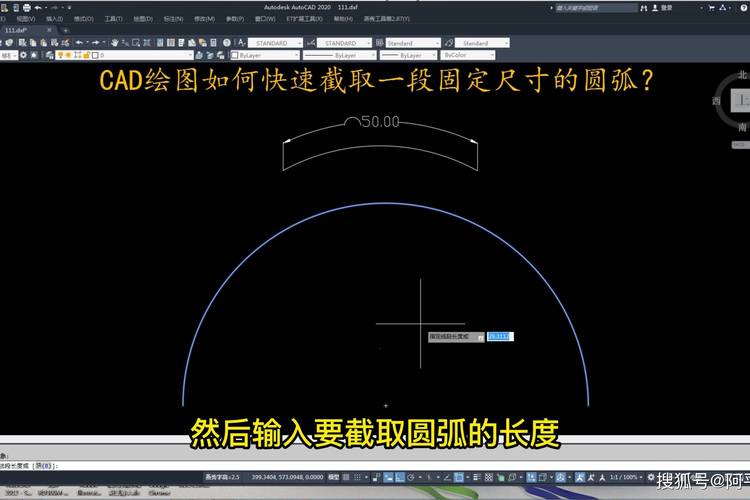750x500 pixels.
Task: Toggle lineweight display in status bar
Action: (477, 477)
